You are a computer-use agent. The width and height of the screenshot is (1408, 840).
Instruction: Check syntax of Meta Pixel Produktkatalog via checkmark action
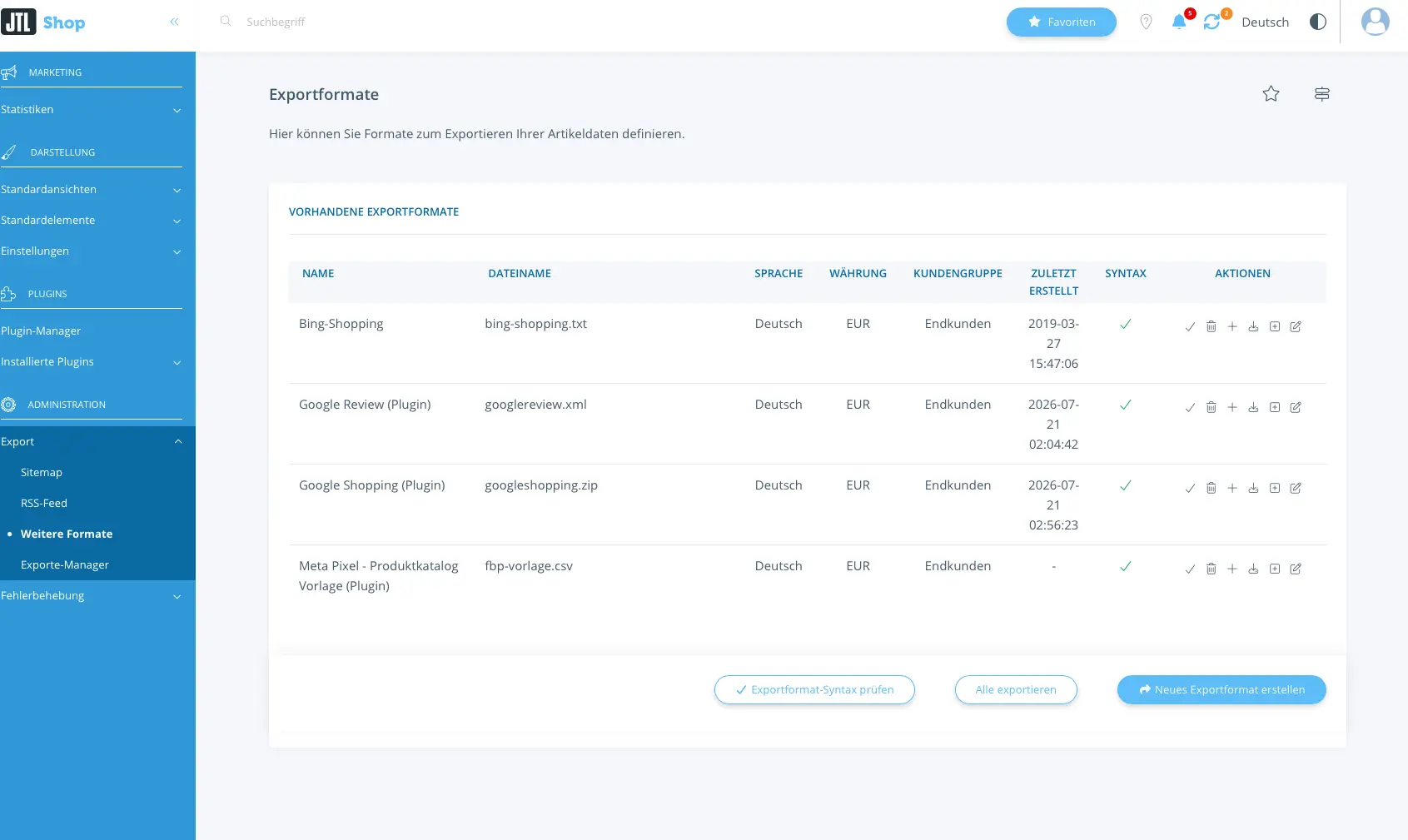tap(1190, 569)
